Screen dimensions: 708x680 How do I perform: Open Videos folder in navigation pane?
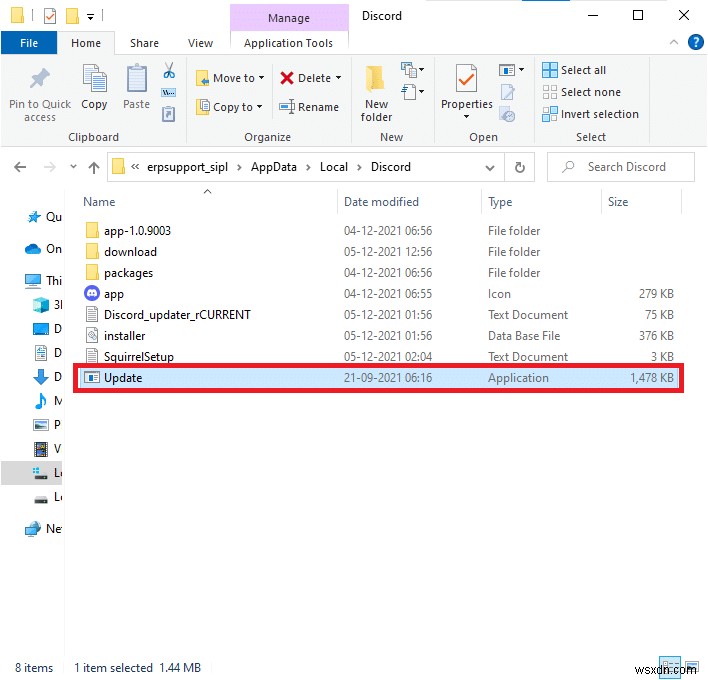[48, 449]
